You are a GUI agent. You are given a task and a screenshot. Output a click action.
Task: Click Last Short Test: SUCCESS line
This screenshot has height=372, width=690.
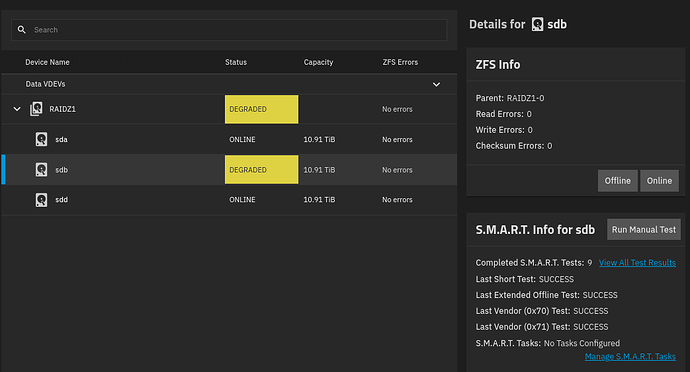click(525, 279)
